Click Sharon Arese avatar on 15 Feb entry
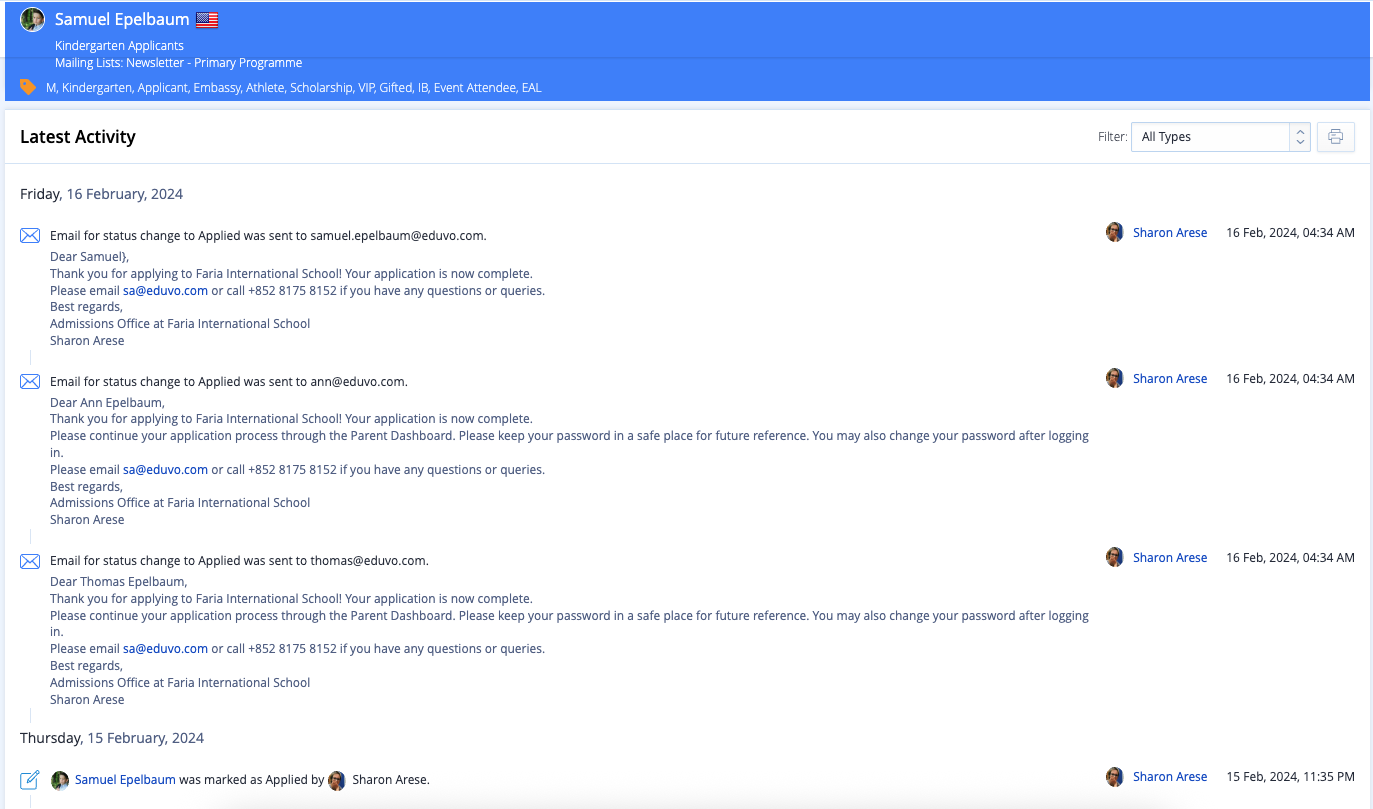Image resolution: width=1373 pixels, height=809 pixels. (1114, 777)
